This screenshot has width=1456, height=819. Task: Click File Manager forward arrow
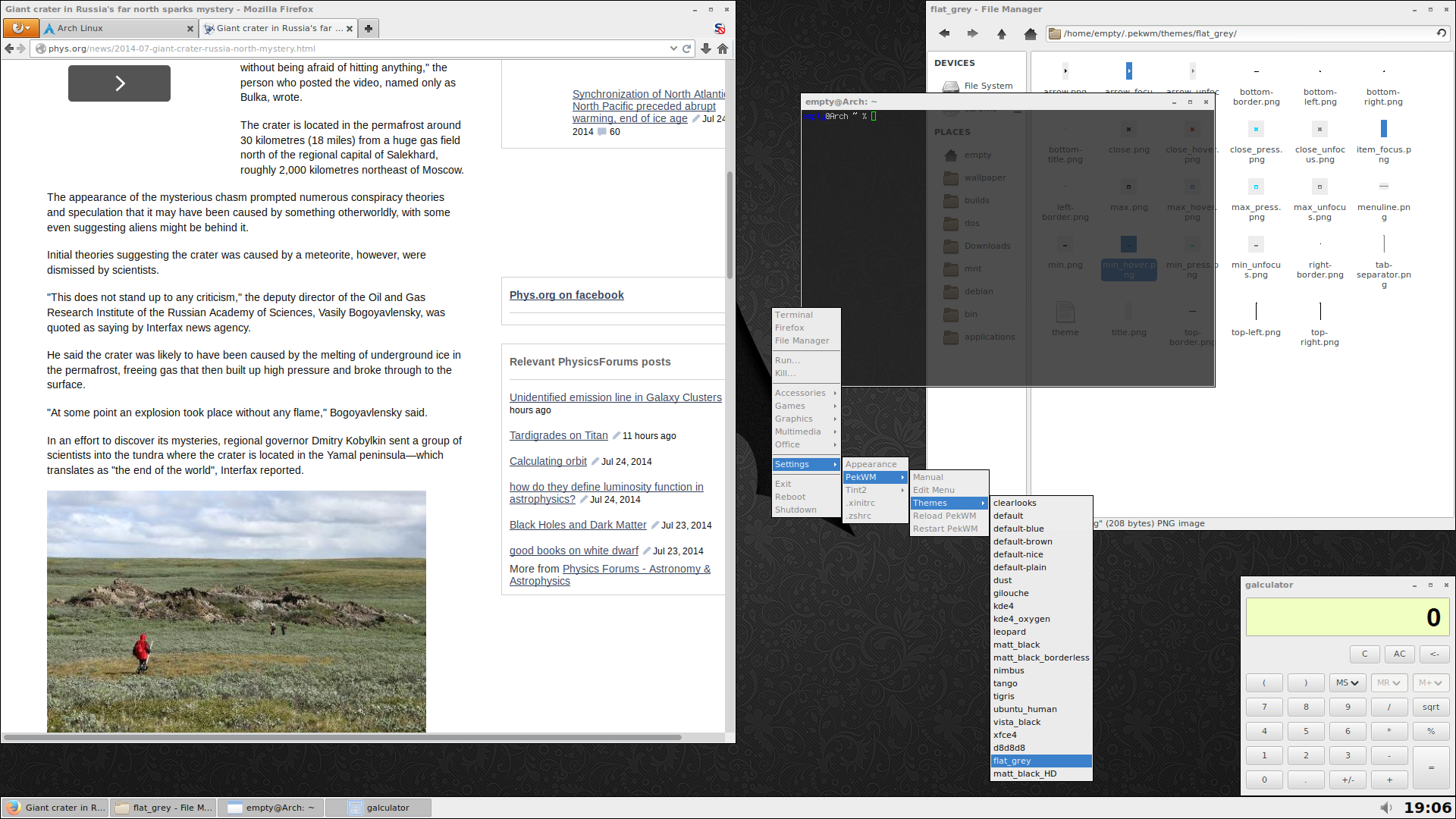tap(973, 33)
